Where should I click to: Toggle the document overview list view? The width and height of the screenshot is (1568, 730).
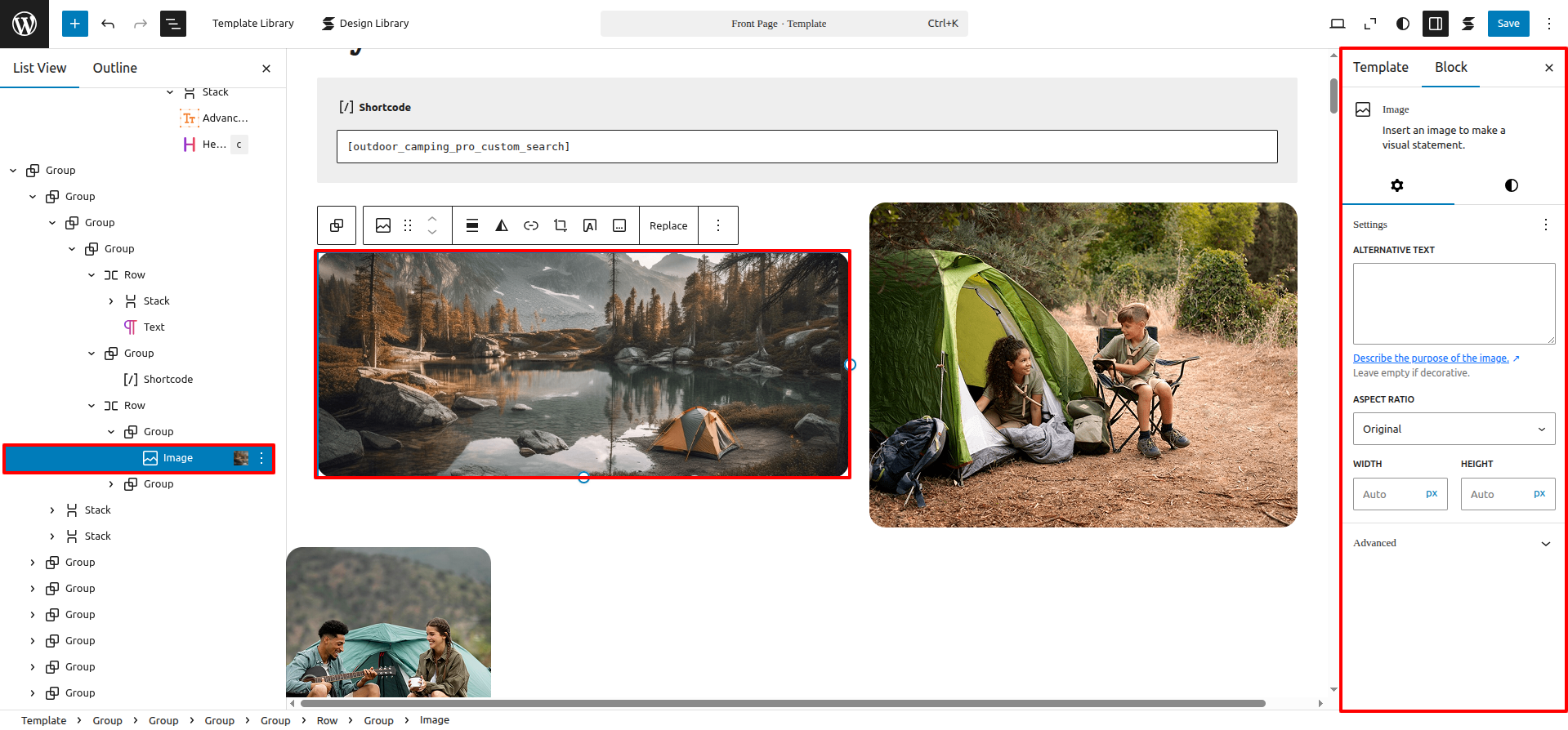(x=173, y=24)
